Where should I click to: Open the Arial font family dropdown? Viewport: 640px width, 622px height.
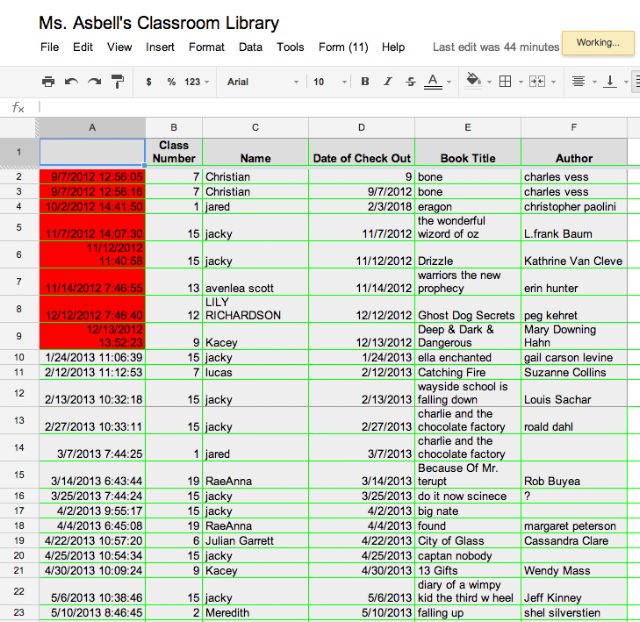(262, 82)
